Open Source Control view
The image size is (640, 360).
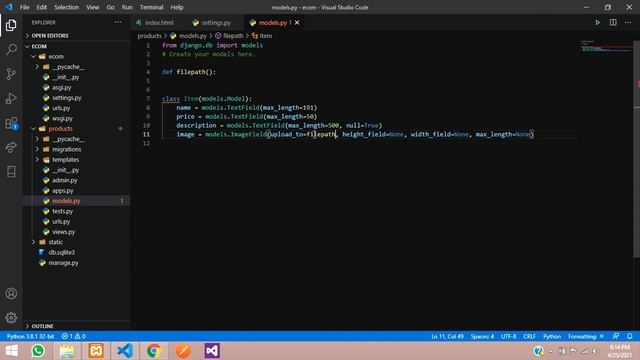click(11, 74)
